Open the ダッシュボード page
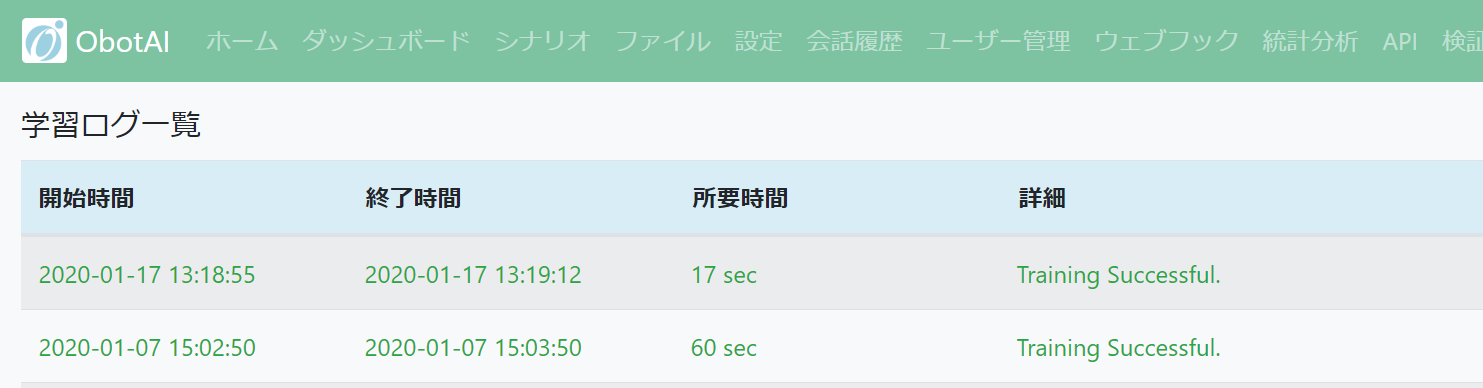 coord(386,41)
